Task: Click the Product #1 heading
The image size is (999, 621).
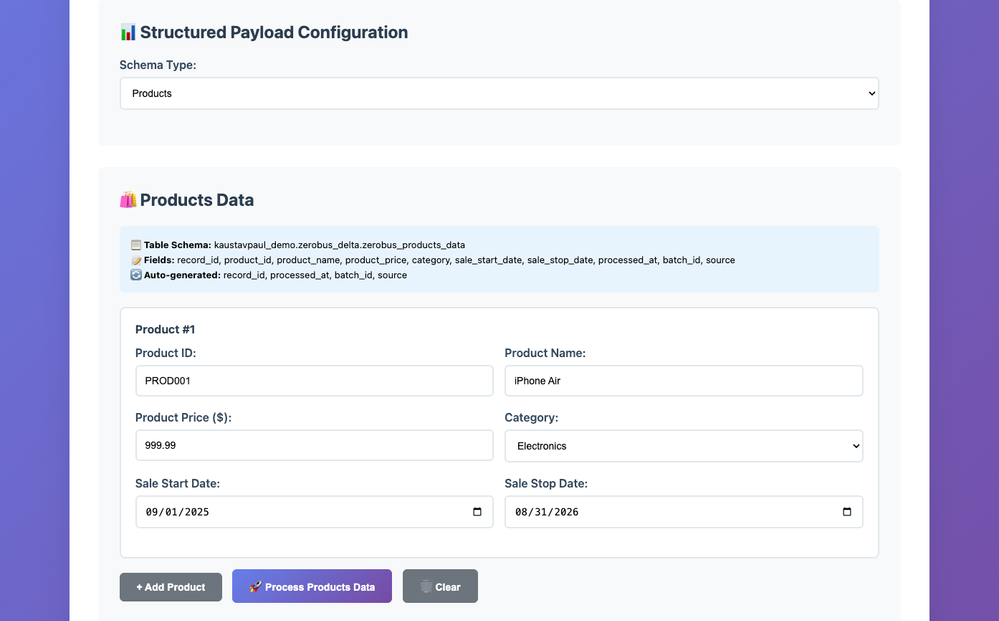Action: coord(165,329)
